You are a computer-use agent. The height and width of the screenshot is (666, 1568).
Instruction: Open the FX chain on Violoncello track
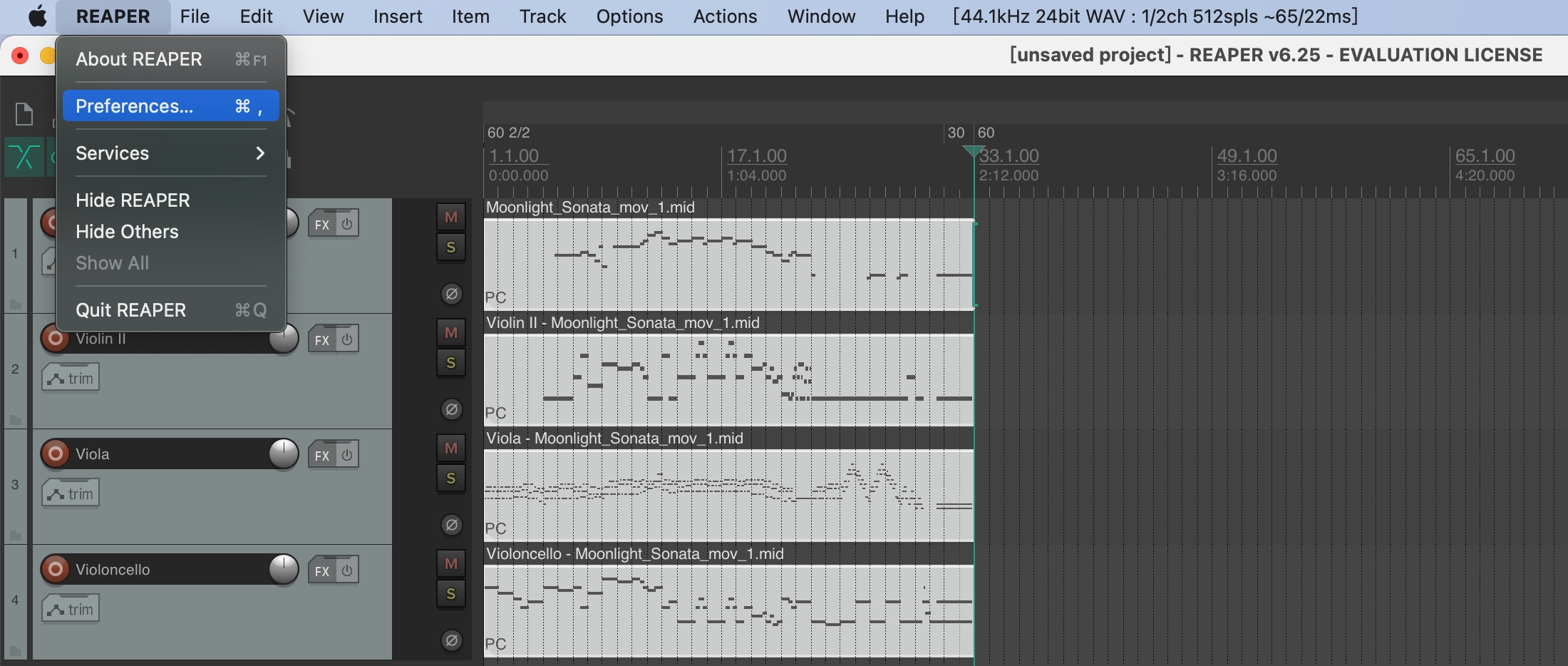[322, 571]
